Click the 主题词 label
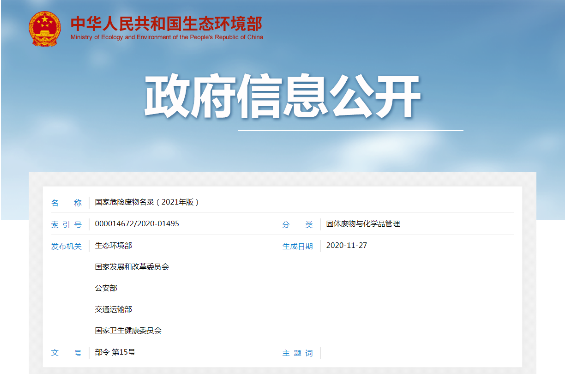566x379 pixels. (x=297, y=353)
